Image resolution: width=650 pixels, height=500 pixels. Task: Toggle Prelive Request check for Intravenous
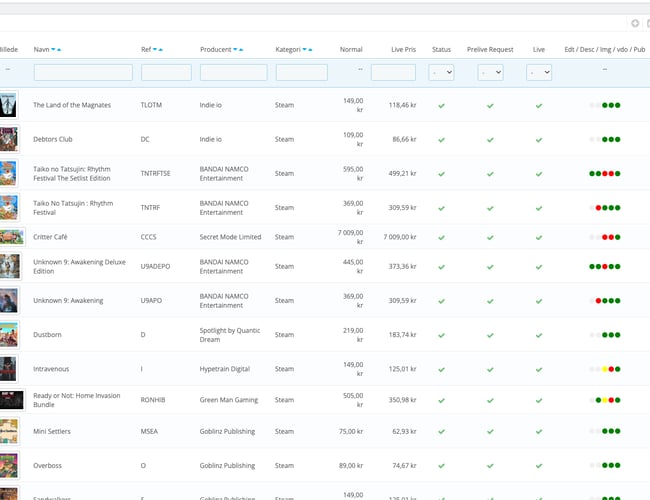pos(490,369)
